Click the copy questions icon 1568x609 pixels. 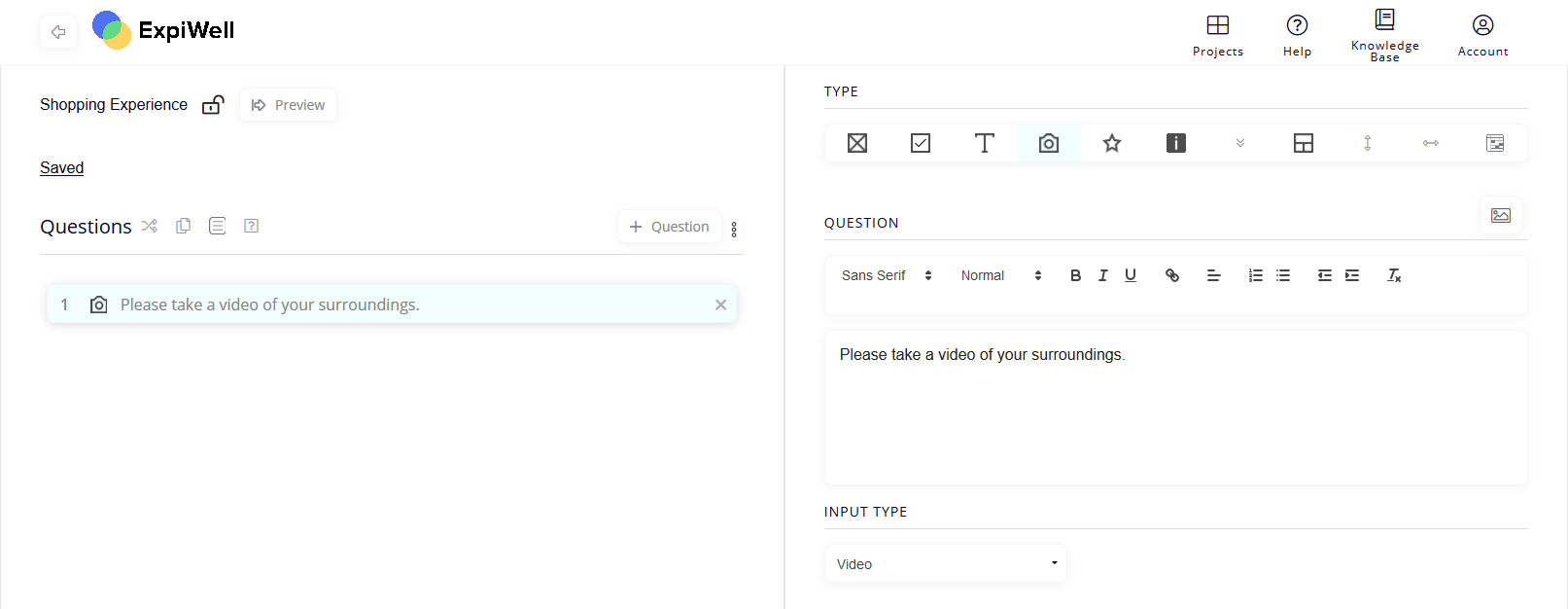tap(183, 226)
